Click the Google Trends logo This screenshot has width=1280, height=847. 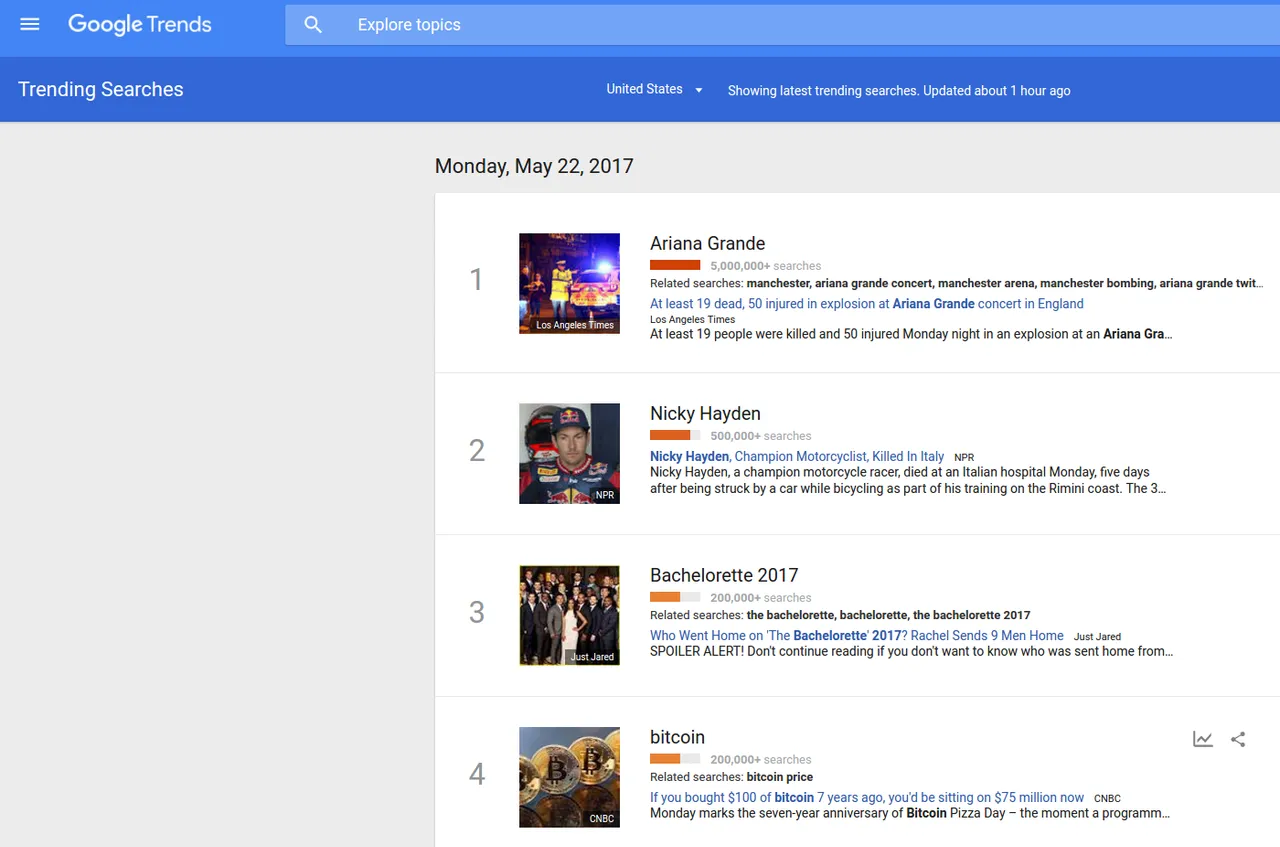[140, 25]
